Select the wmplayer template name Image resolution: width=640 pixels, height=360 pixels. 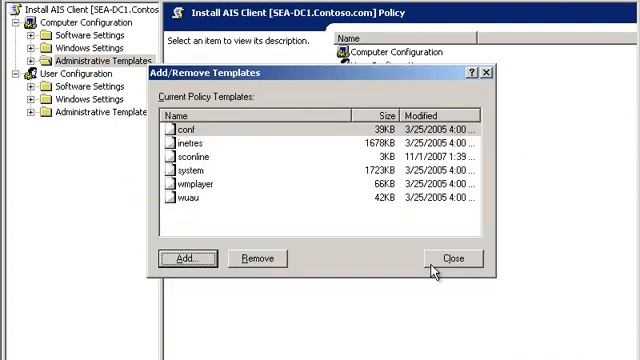(195, 184)
